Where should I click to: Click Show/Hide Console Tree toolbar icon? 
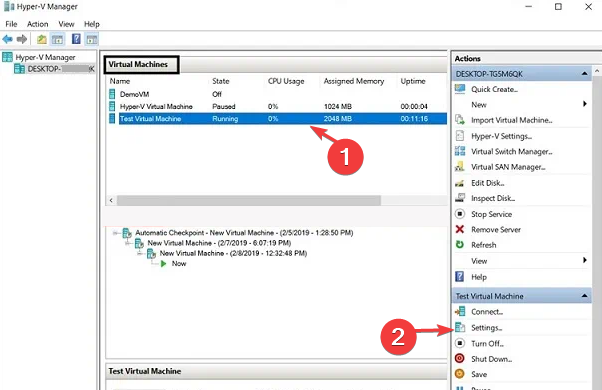pyautogui.click(x=57, y=39)
